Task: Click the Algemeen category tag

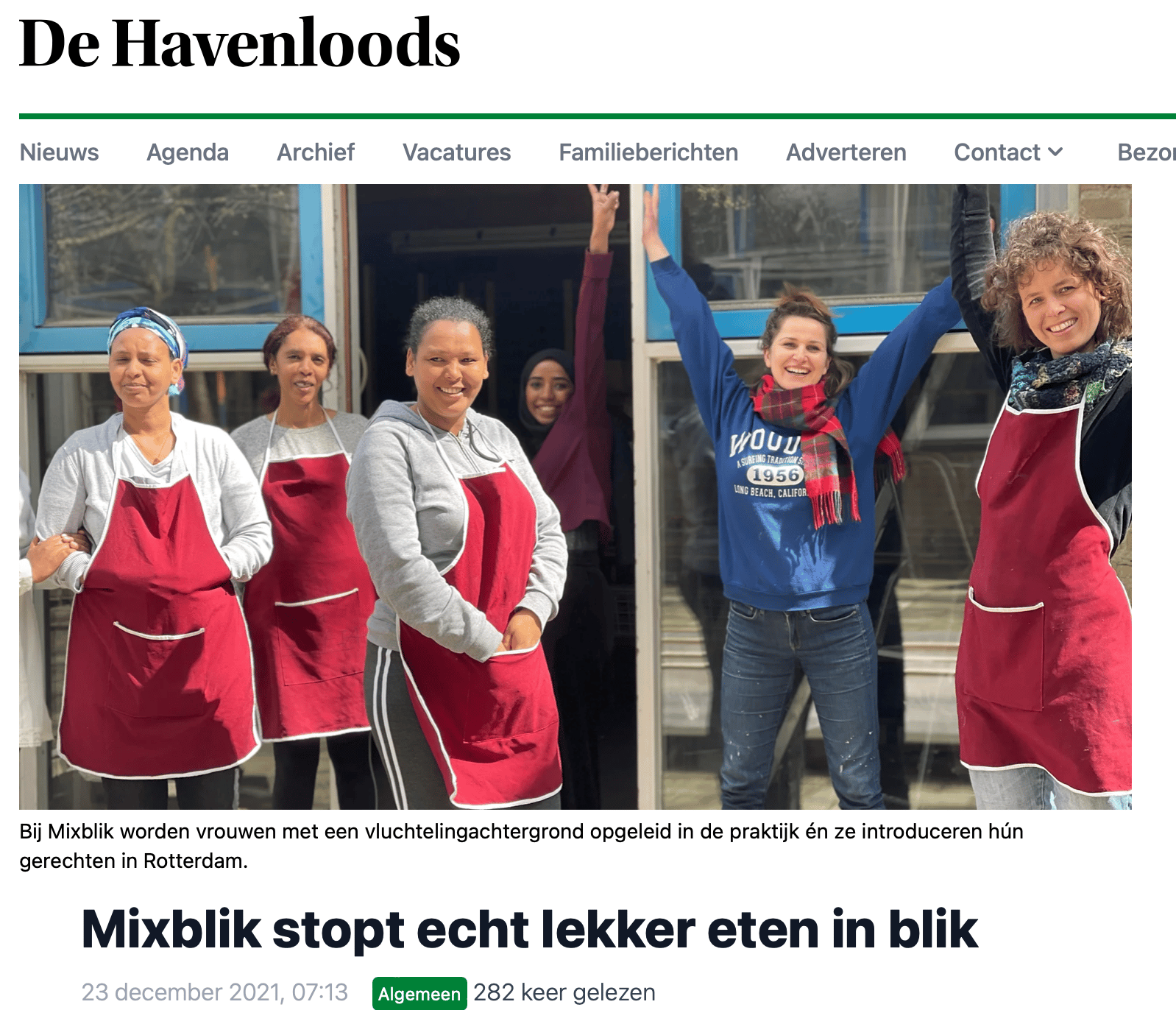Action: pyautogui.click(x=419, y=994)
